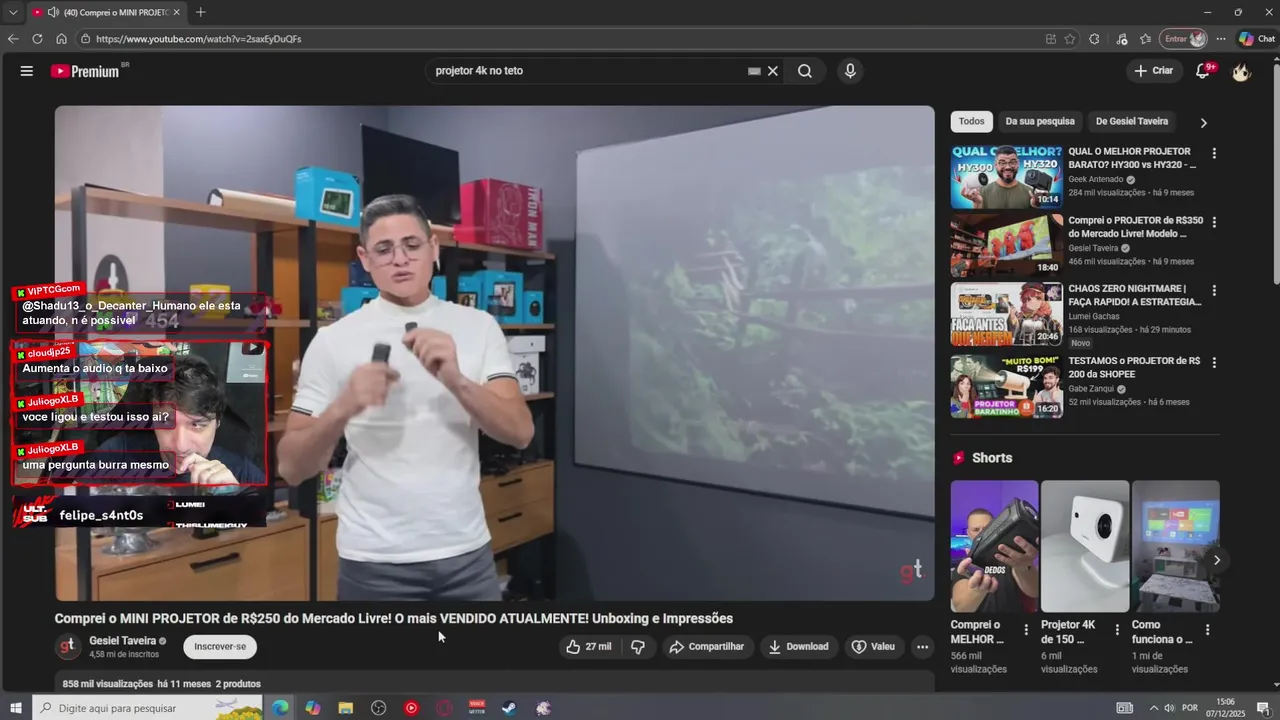Open Windows Start menu

point(15,708)
